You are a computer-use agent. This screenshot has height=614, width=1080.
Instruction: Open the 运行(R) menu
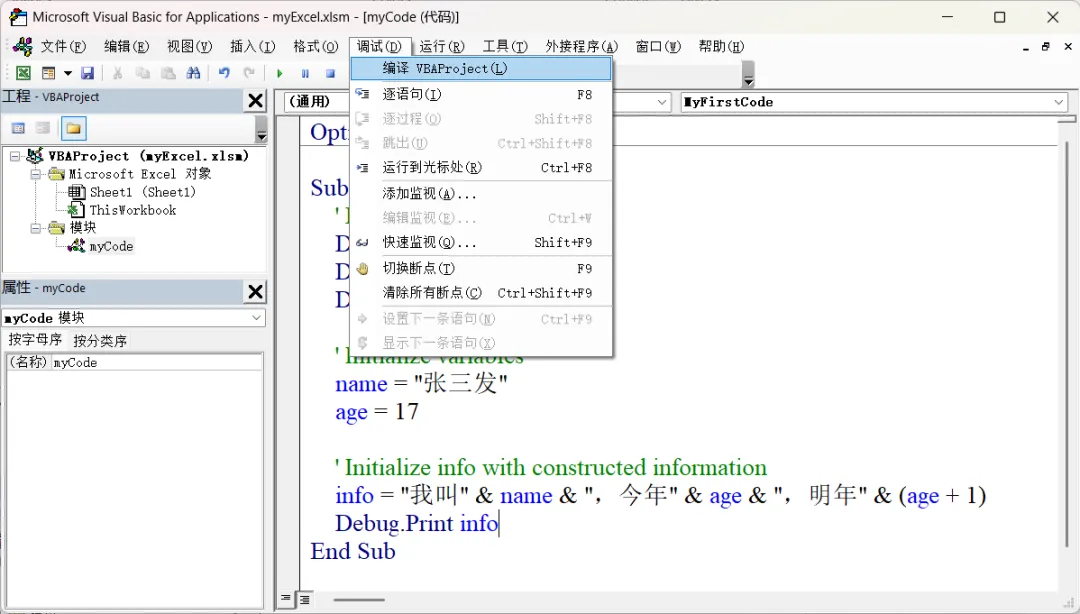[x=442, y=46]
